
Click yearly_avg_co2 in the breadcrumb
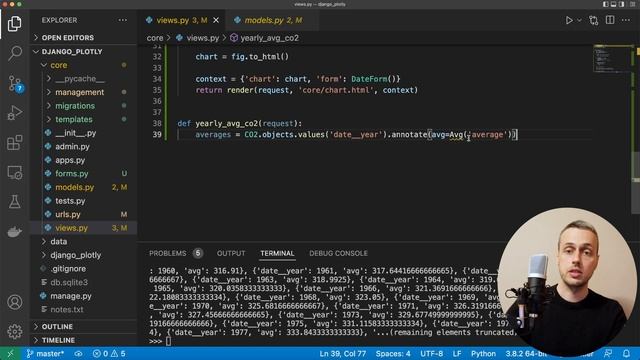(x=264, y=38)
